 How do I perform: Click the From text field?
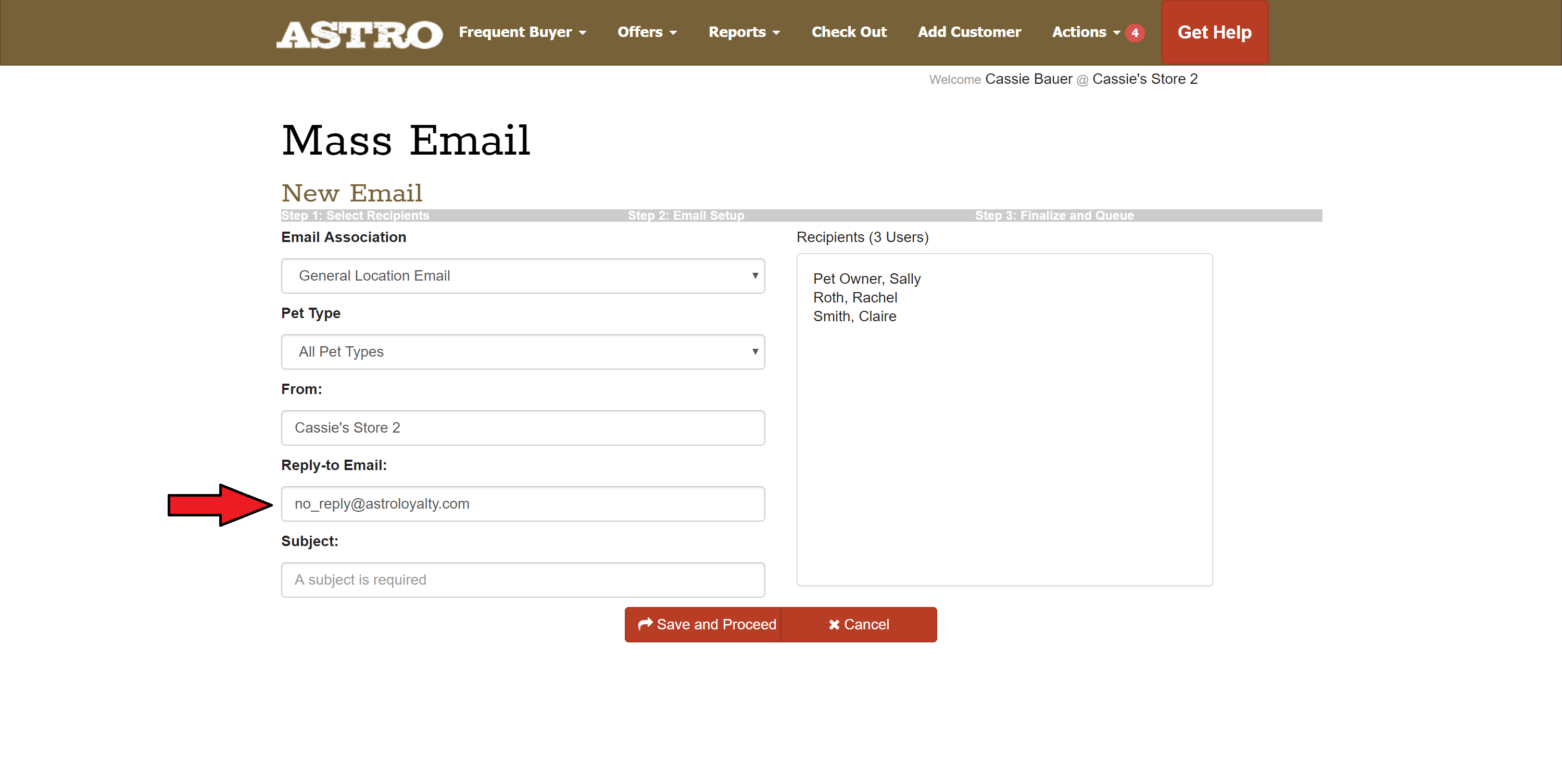[x=523, y=427]
